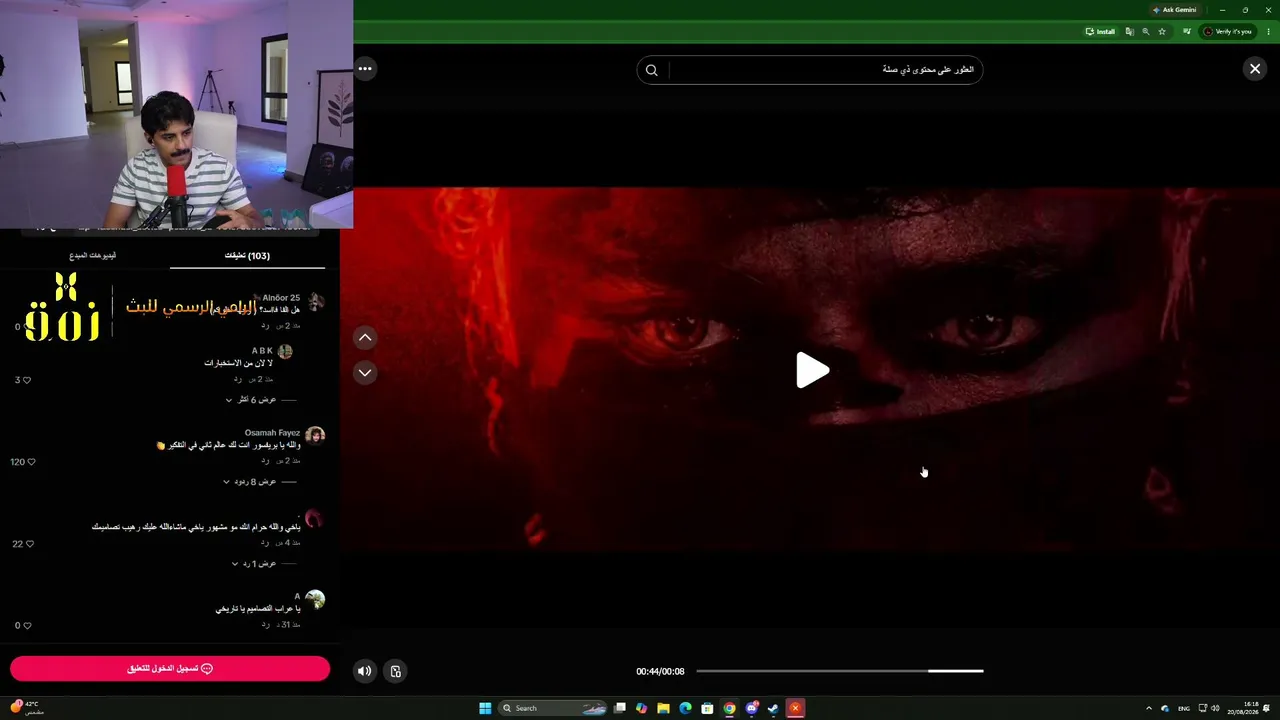Install the web app from address bar

pyautogui.click(x=1100, y=32)
